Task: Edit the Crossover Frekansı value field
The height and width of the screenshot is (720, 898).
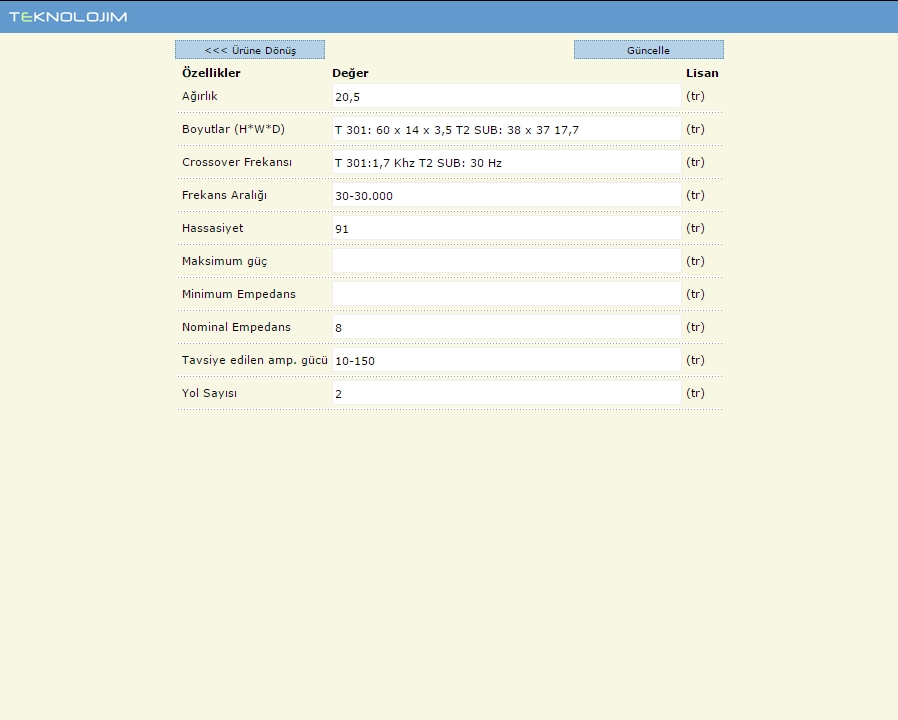Action: [506, 162]
